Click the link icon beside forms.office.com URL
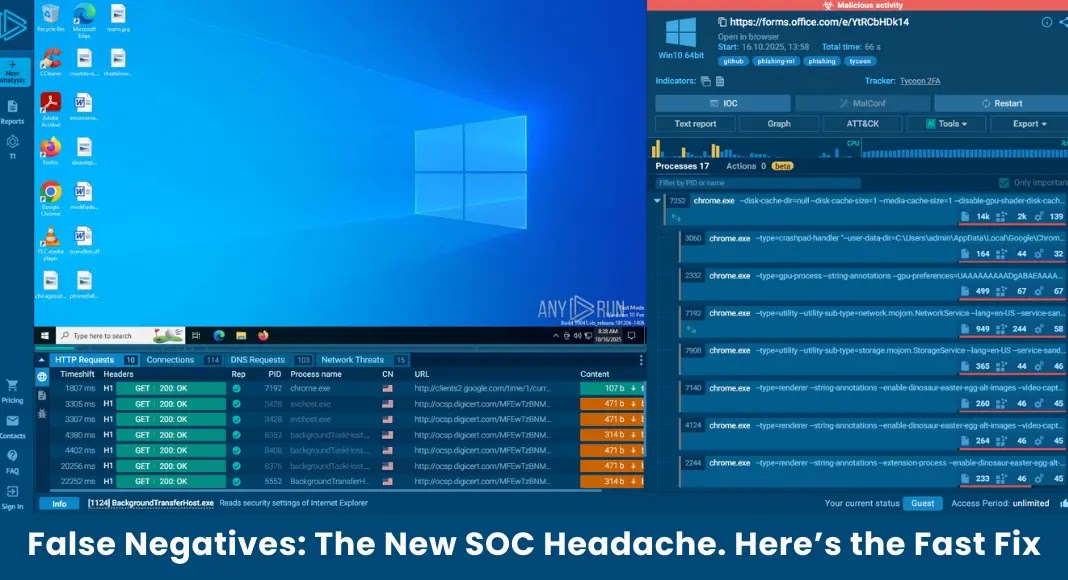1068x580 pixels. click(x=722, y=20)
